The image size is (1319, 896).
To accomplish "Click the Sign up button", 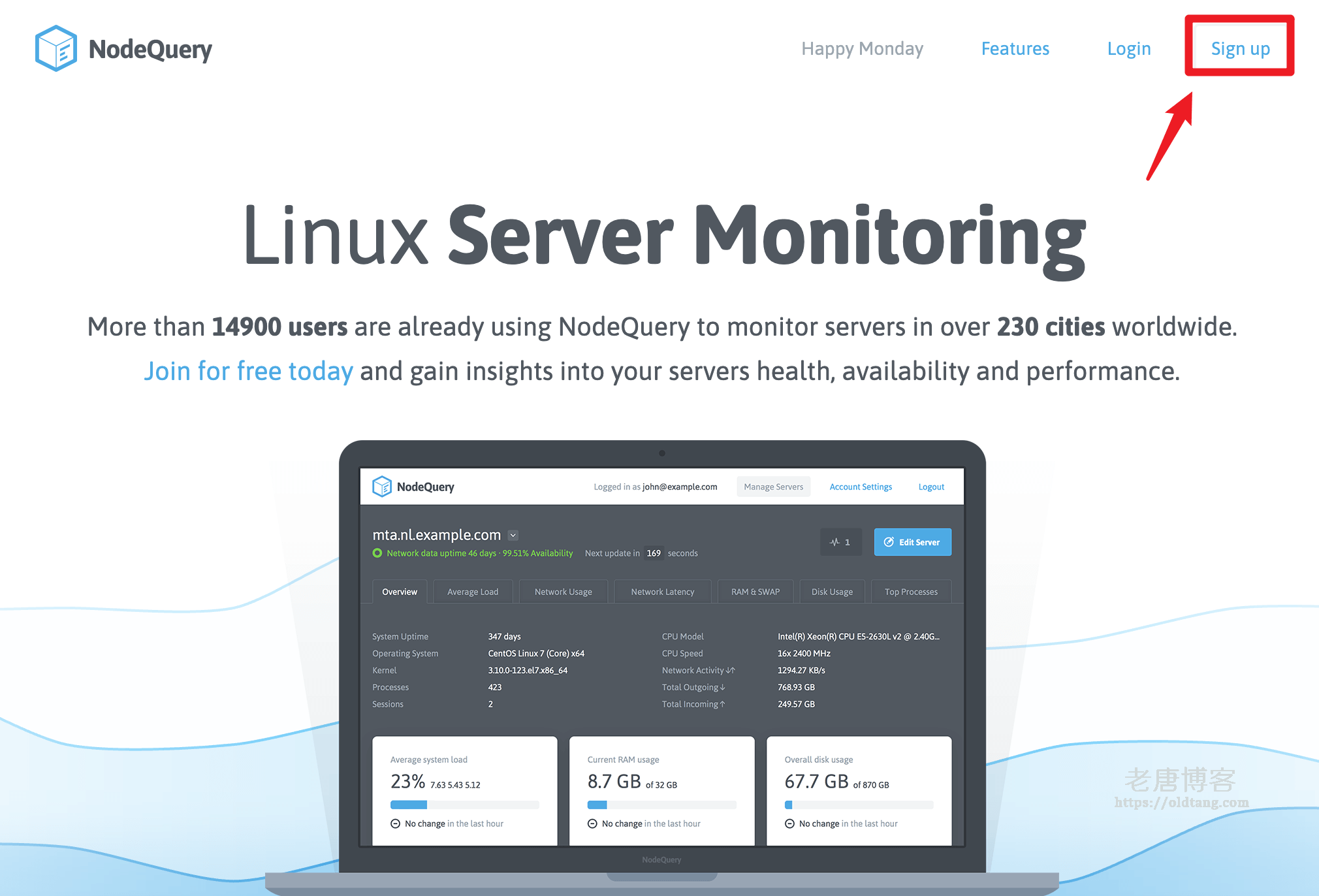I will [1239, 48].
